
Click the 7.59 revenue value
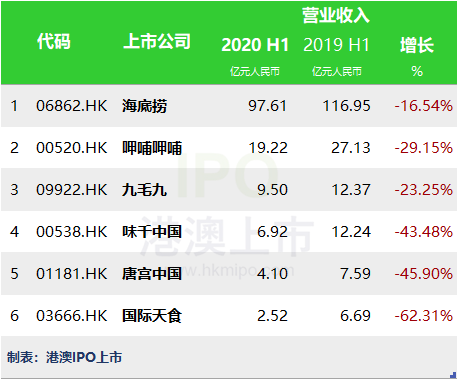(x=355, y=274)
